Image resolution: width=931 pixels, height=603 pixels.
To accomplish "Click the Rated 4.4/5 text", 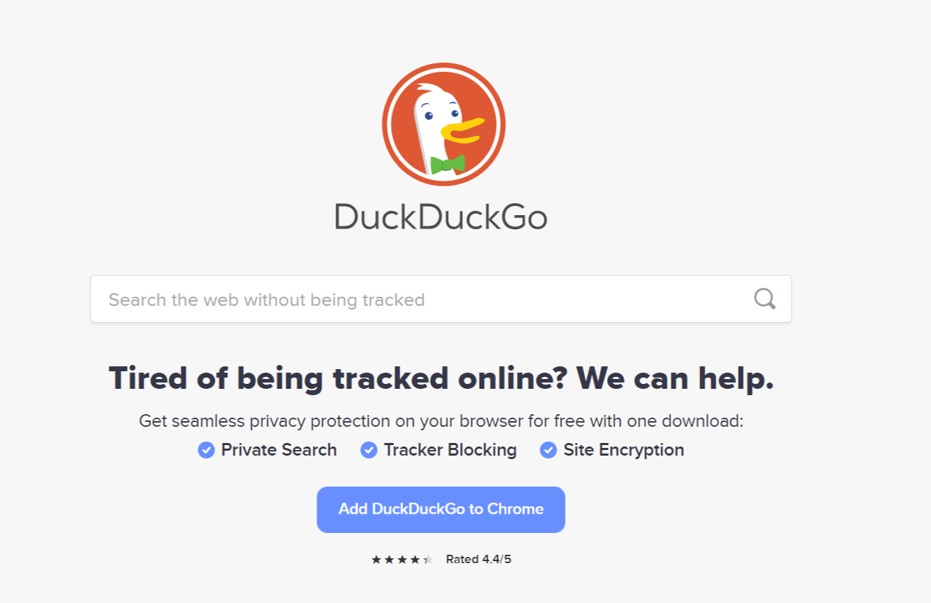I will (479, 559).
